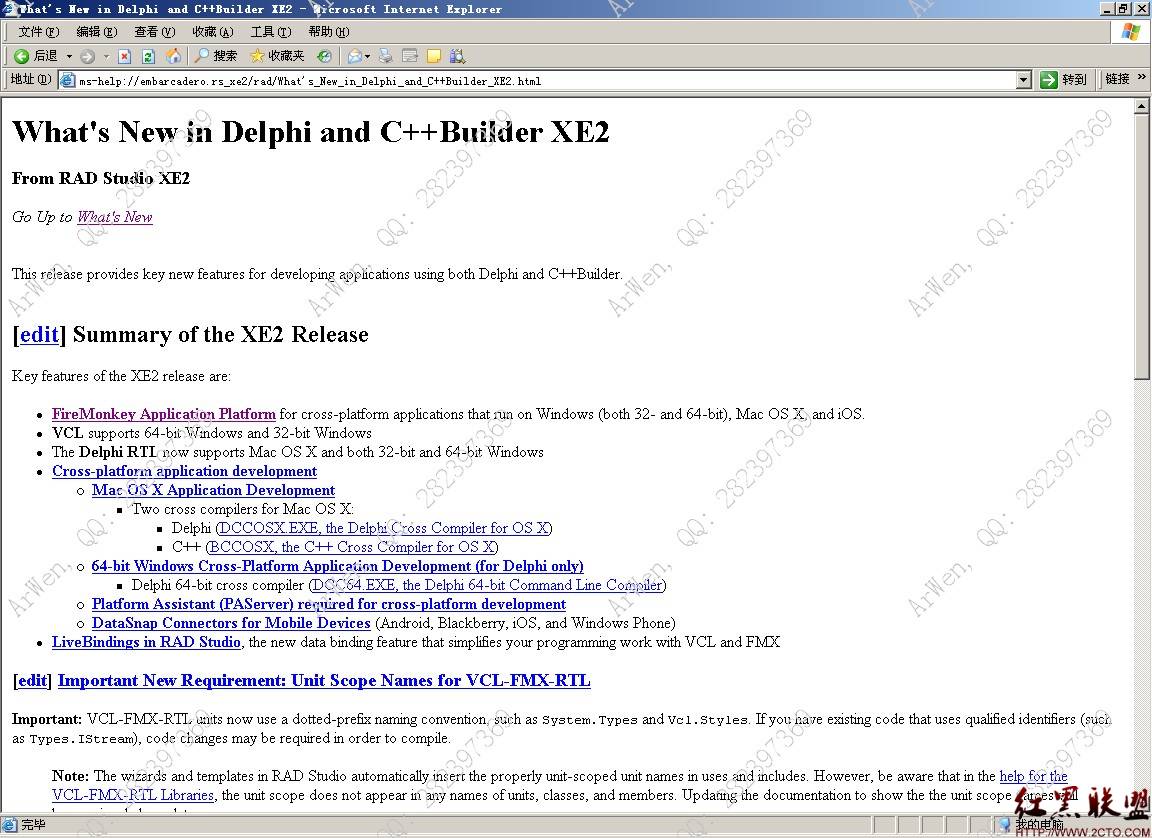Screen dimensions: 1152x838
Task: Open Mac OS X Application Development link
Action: 213,491
